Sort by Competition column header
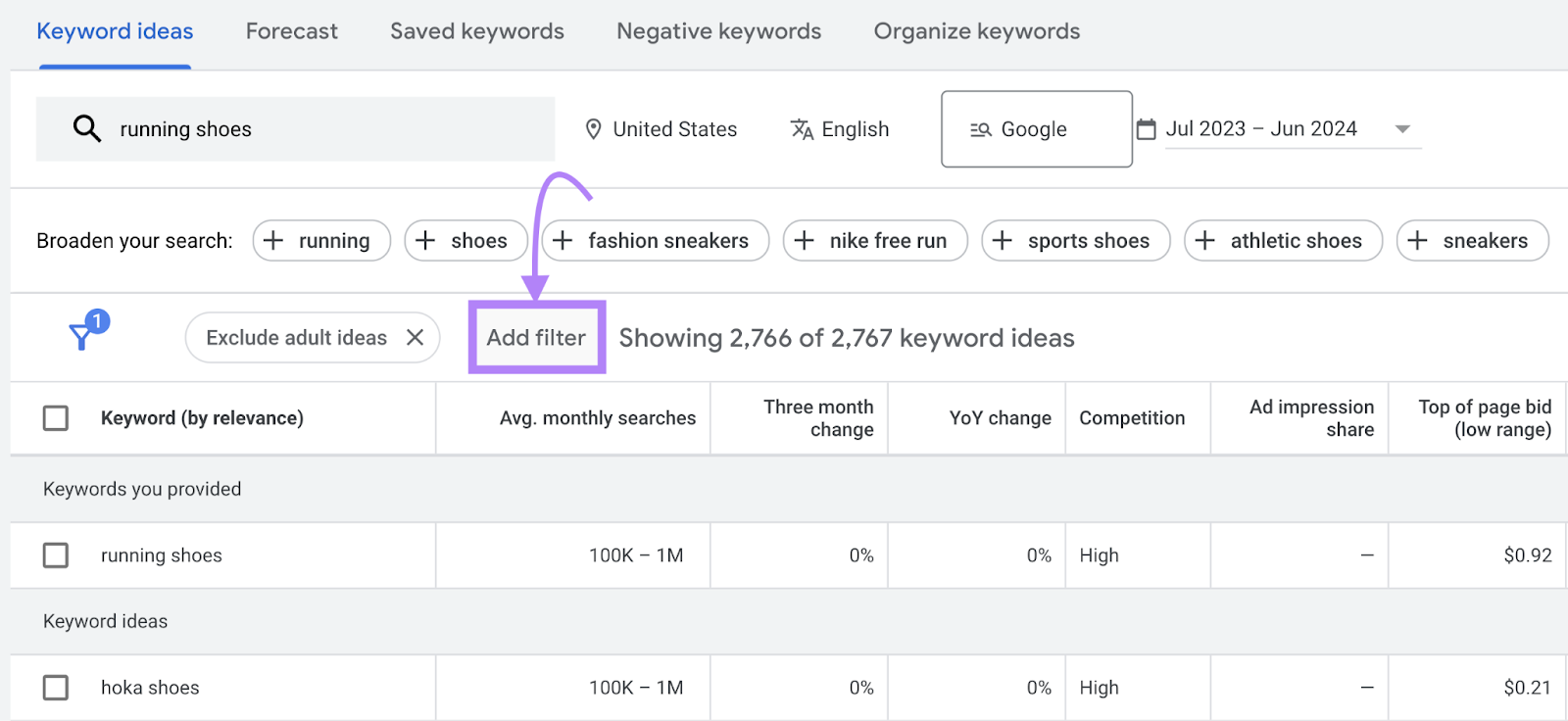The image size is (1568, 721). click(1132, 418)
